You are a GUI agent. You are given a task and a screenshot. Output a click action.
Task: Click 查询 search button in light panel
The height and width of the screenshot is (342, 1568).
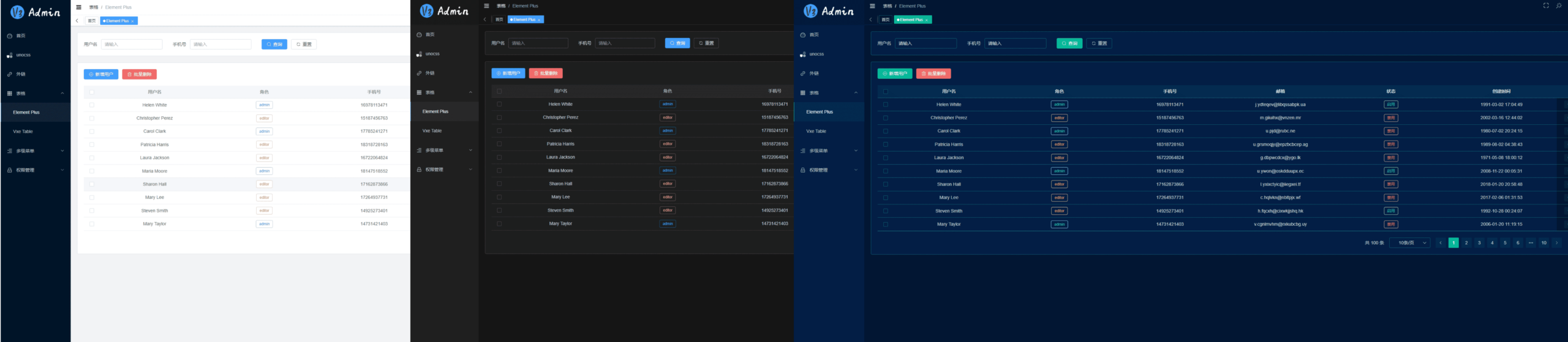click(x=274, y=45)
